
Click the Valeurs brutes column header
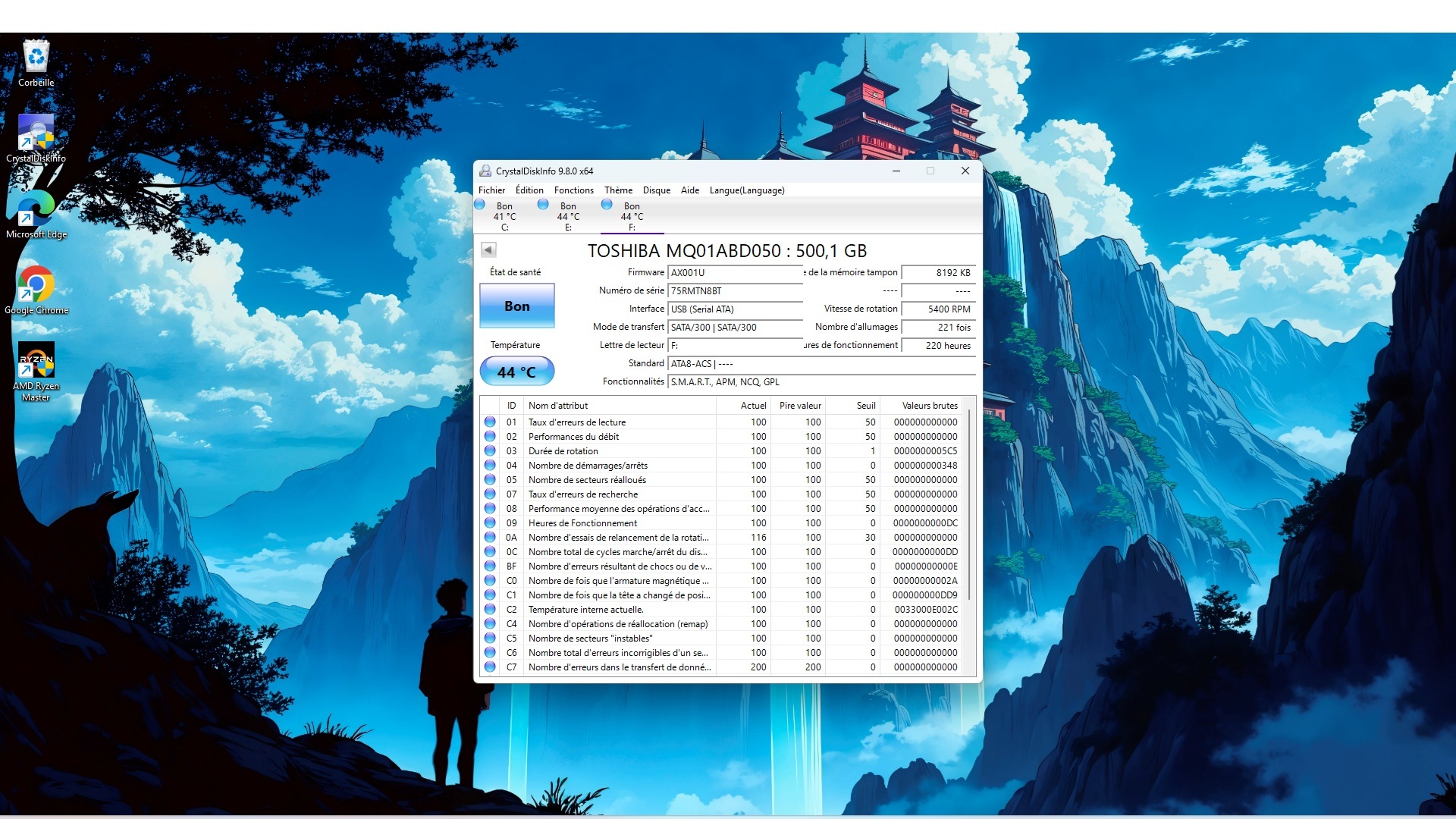(929, 406)
